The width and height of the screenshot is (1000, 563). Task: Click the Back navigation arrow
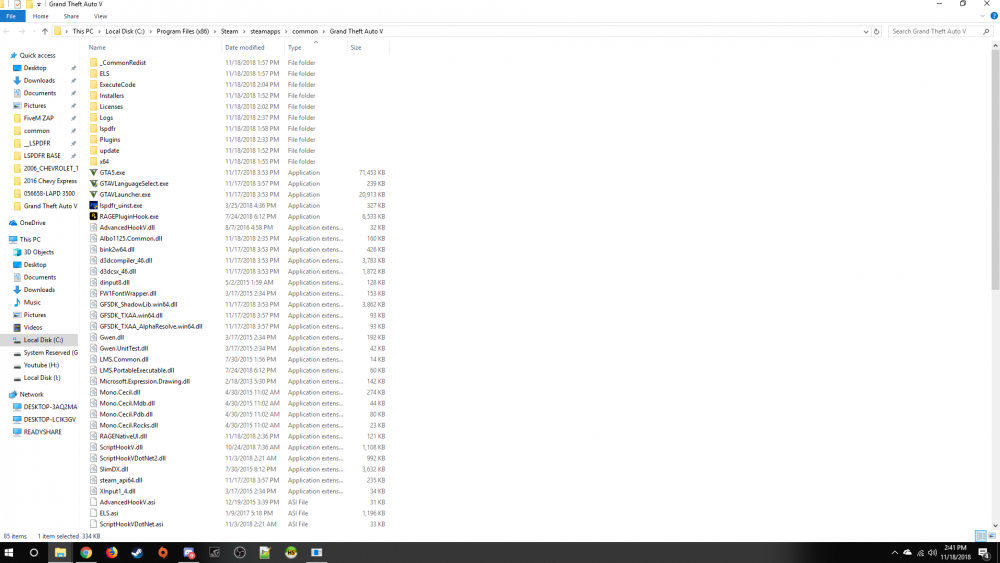(x=6, y=31)
